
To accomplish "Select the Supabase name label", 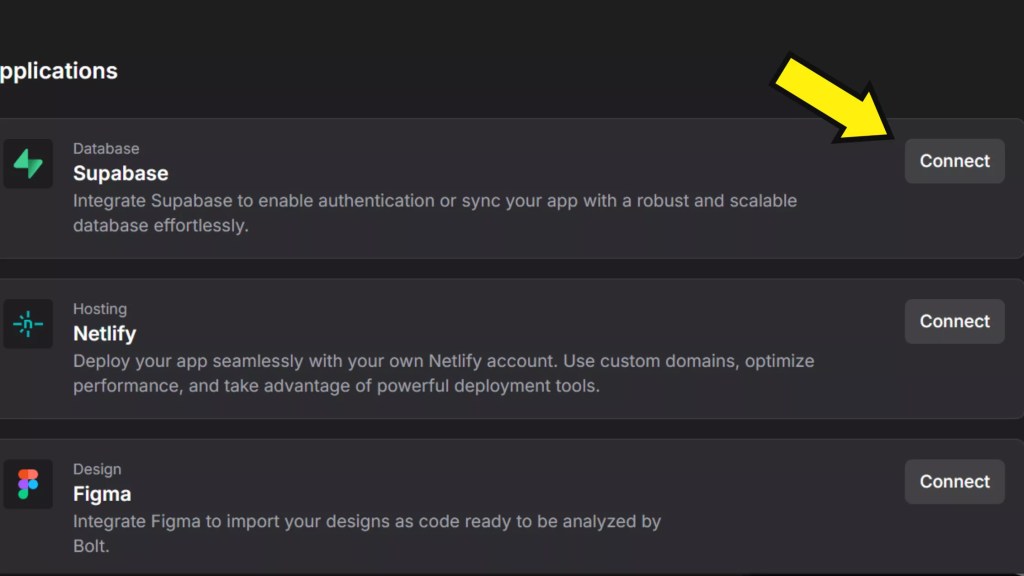I will [x=120, y=173].
